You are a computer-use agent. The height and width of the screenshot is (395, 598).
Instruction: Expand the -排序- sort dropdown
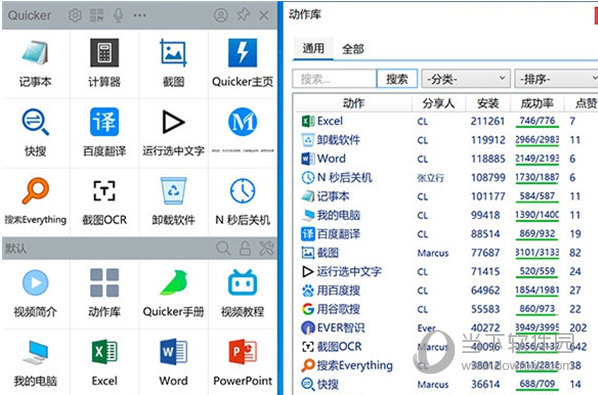click(x=556, y=79)
